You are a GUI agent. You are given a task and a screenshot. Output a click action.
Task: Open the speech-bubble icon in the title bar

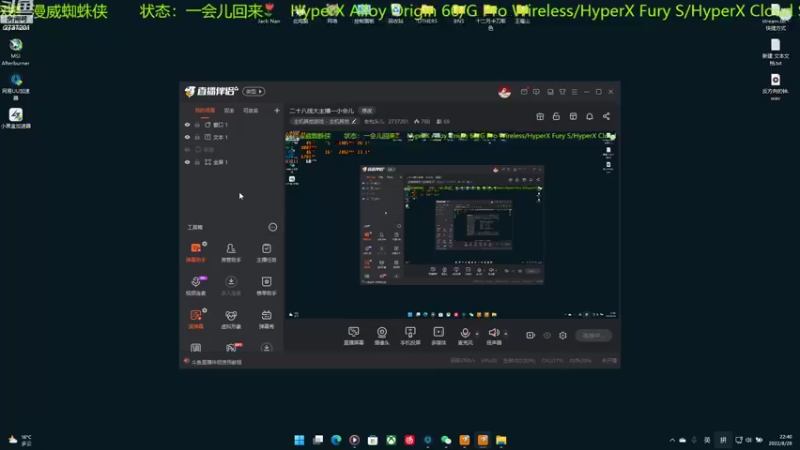coord(536,92)
